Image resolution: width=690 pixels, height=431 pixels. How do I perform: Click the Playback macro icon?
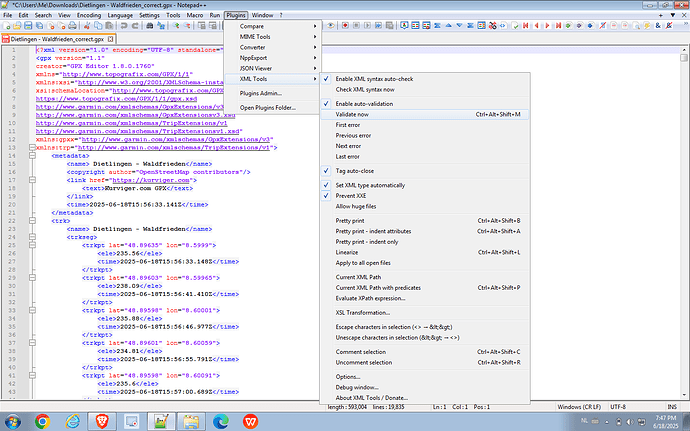367,26
